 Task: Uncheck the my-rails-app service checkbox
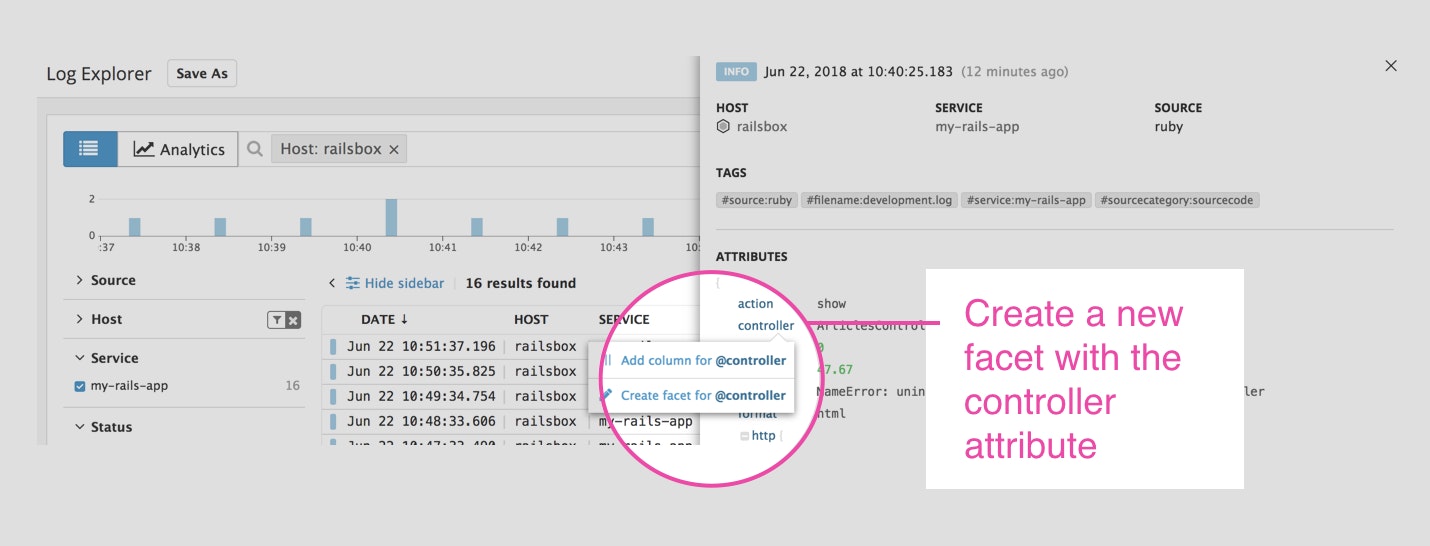point(80,386)
